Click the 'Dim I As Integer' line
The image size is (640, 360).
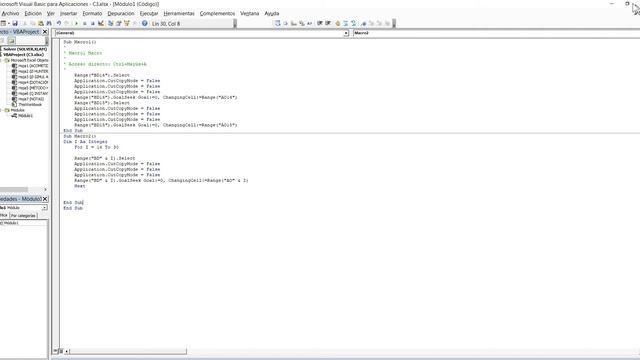coord(85,142)
